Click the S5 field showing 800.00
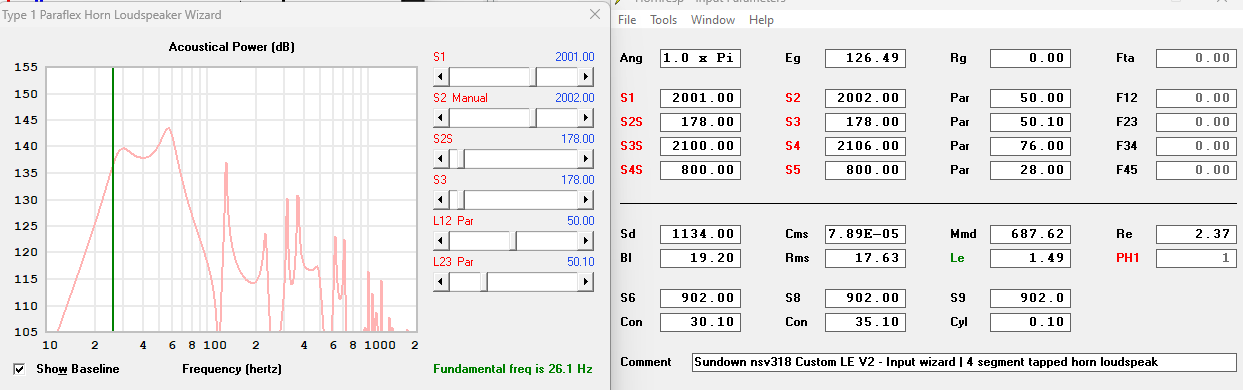The height and width of the screenshot is (390, 1243). point(865,170)
